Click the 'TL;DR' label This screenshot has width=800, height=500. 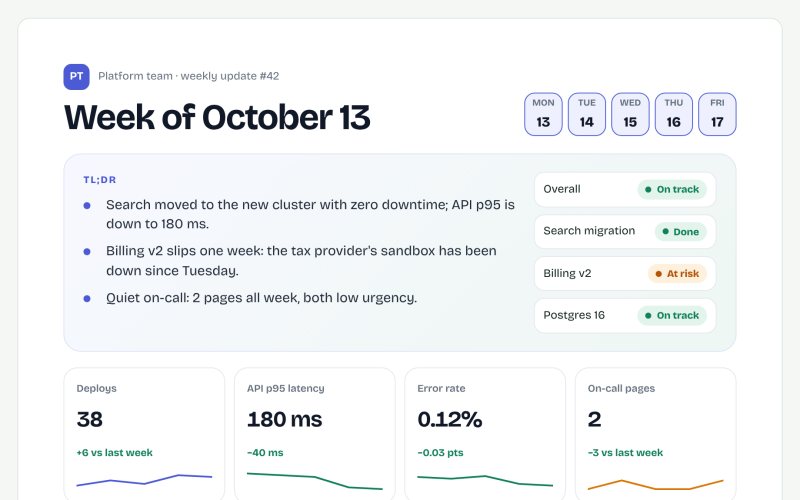(100, 180)
